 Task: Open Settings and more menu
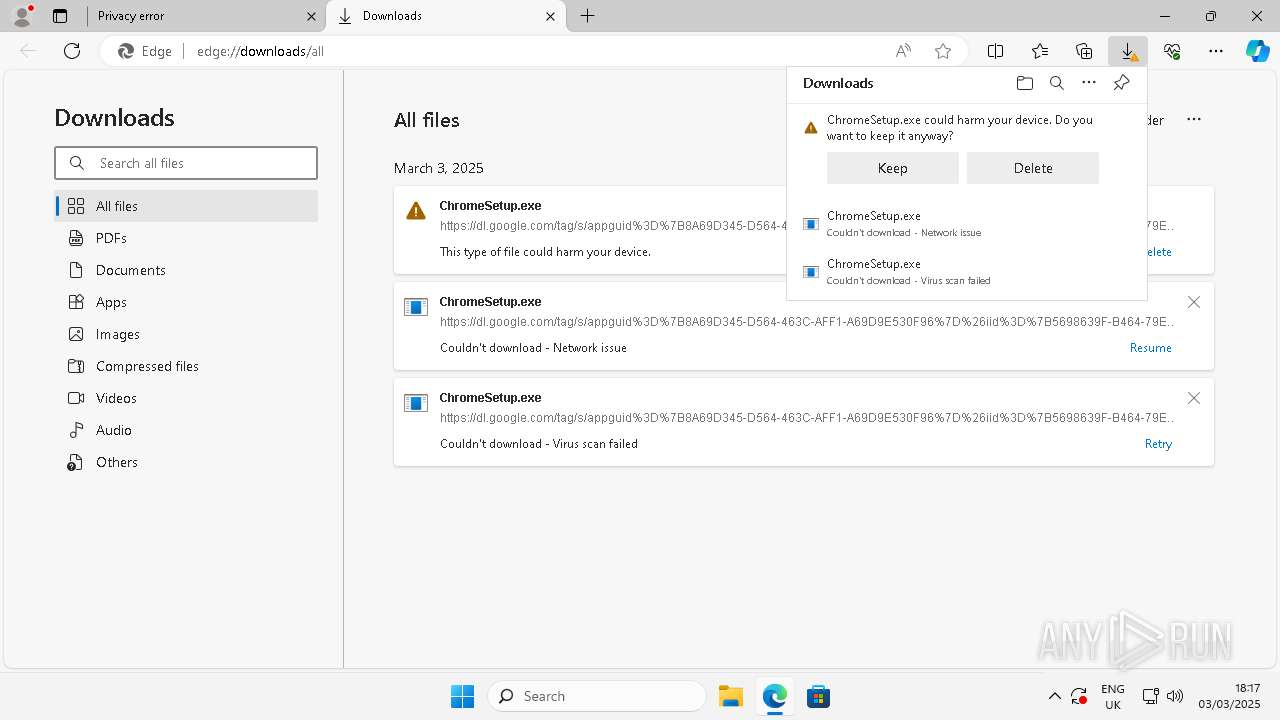click(x=1216, y=51)
